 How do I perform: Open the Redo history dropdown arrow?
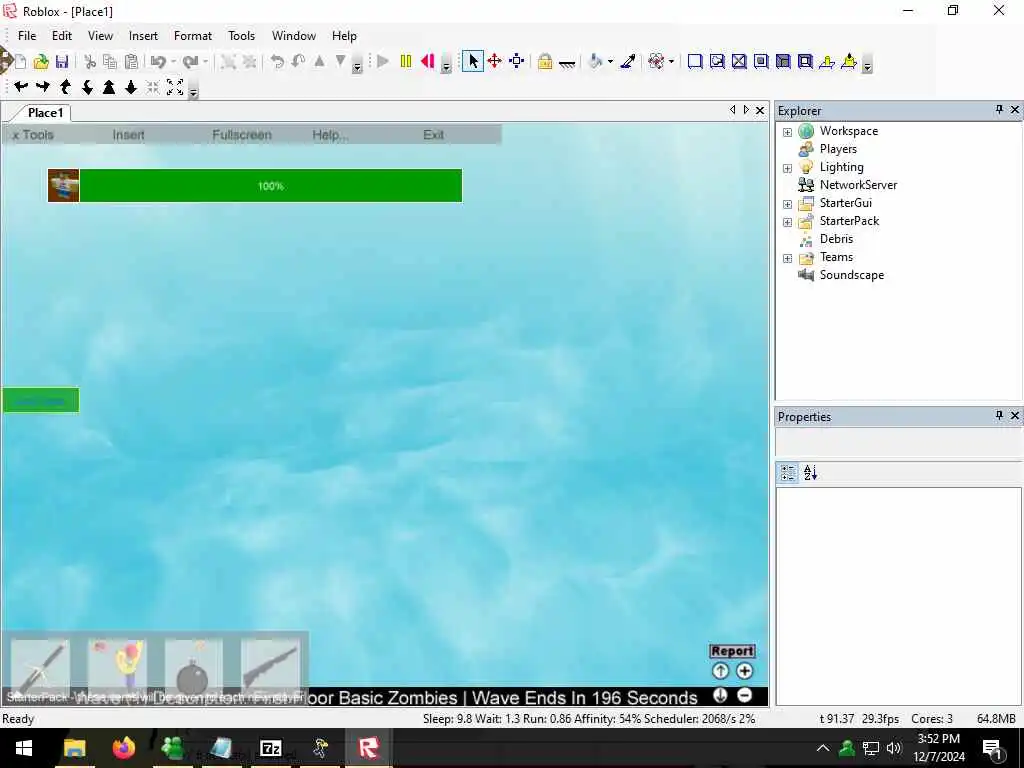[205, 61]
